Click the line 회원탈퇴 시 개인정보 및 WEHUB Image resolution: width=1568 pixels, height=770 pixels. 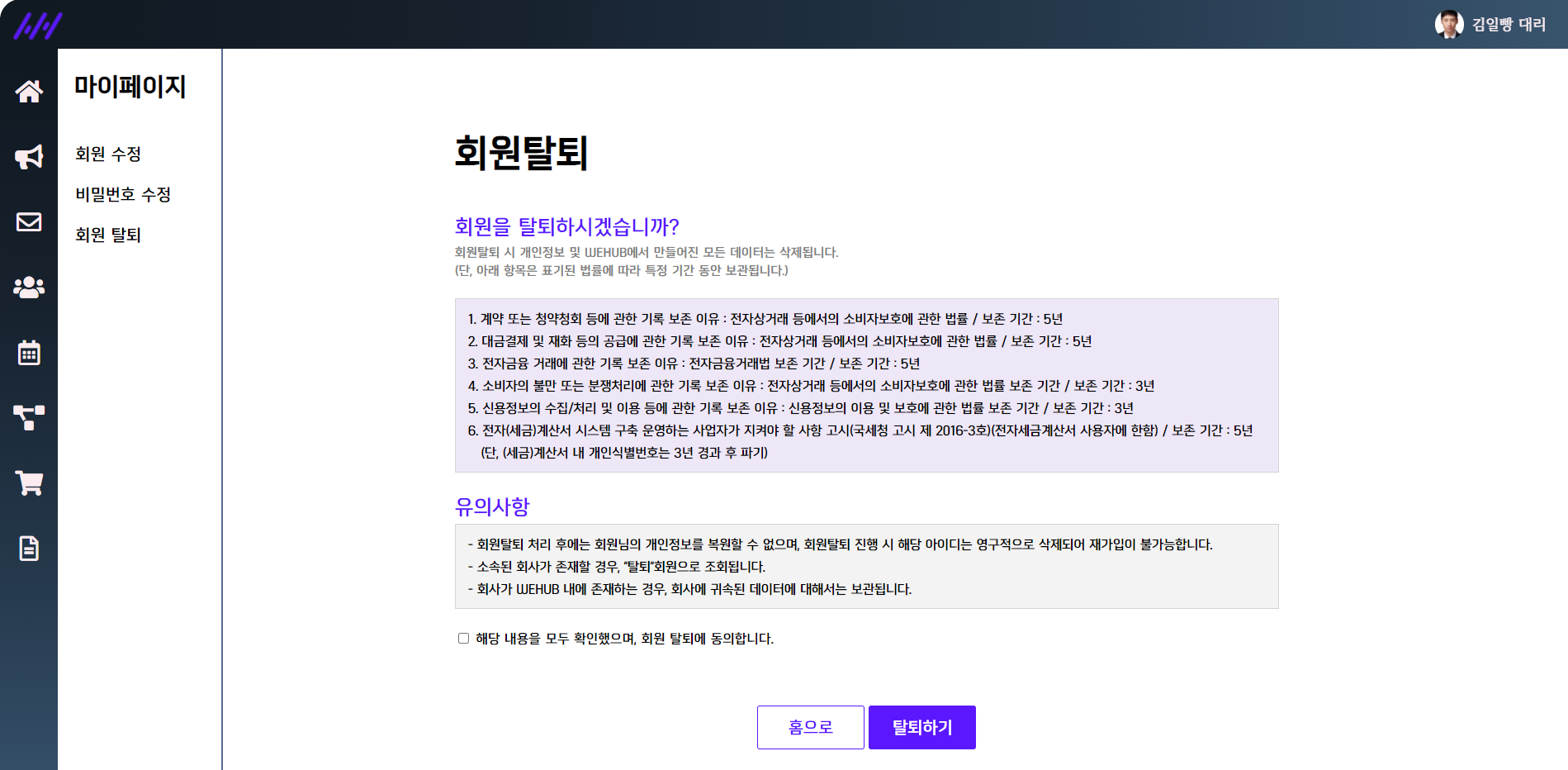[647, 252]
